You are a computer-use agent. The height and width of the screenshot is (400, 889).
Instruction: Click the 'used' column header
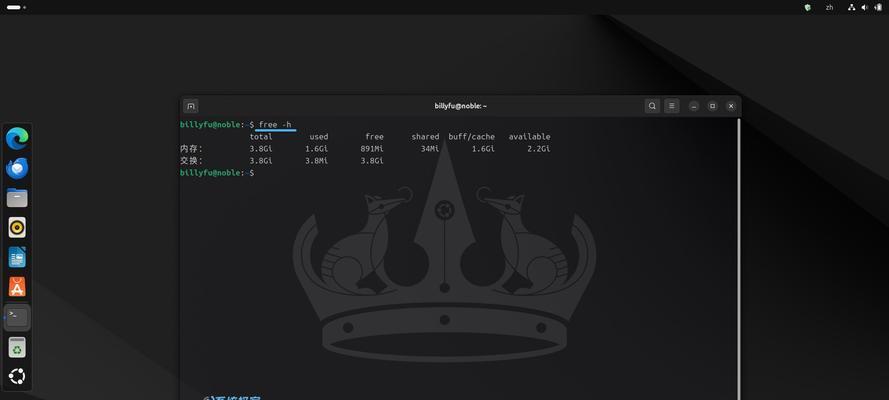(319, 137)
